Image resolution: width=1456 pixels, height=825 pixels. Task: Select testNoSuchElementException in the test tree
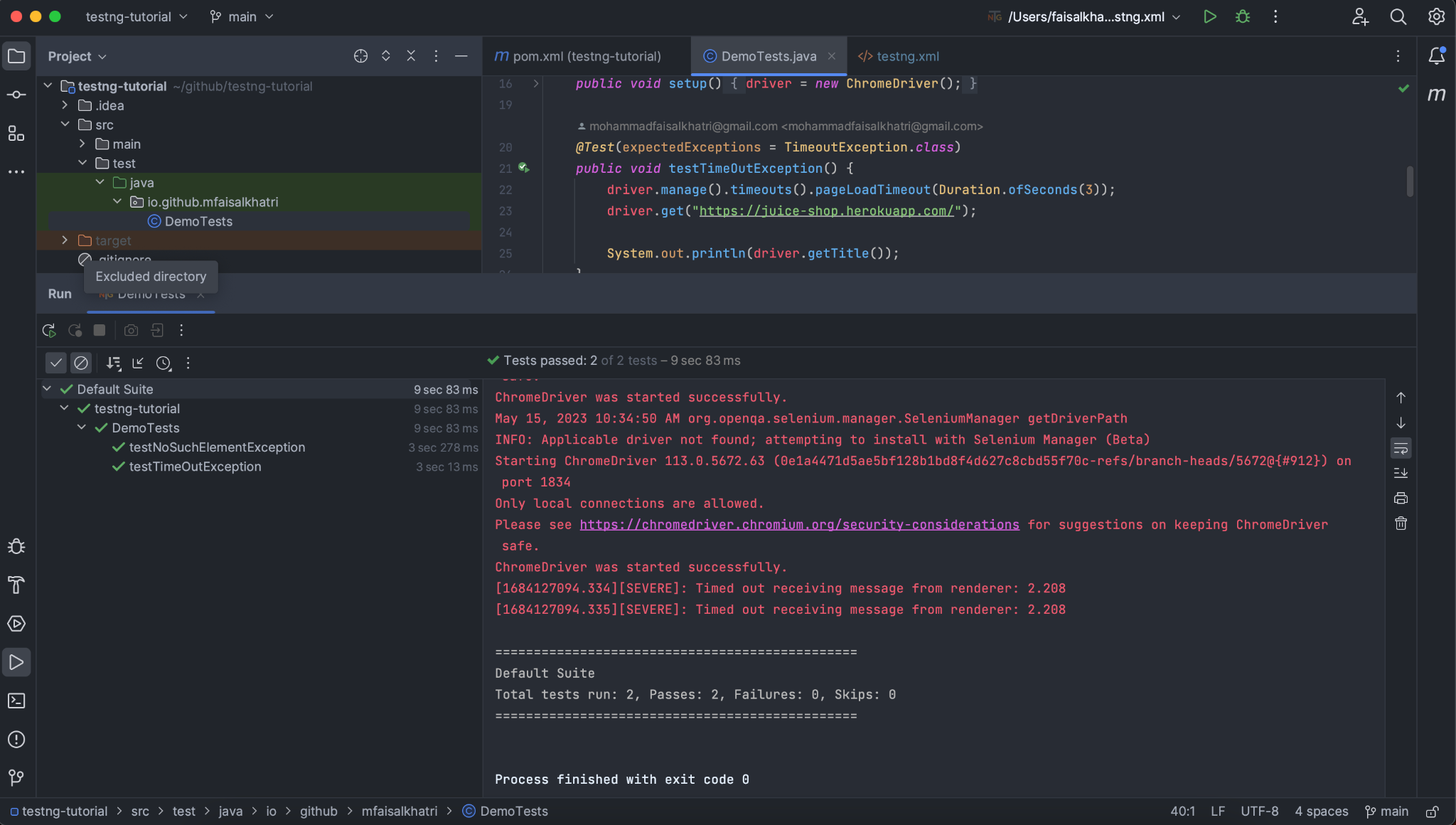[x=217, y=447]
